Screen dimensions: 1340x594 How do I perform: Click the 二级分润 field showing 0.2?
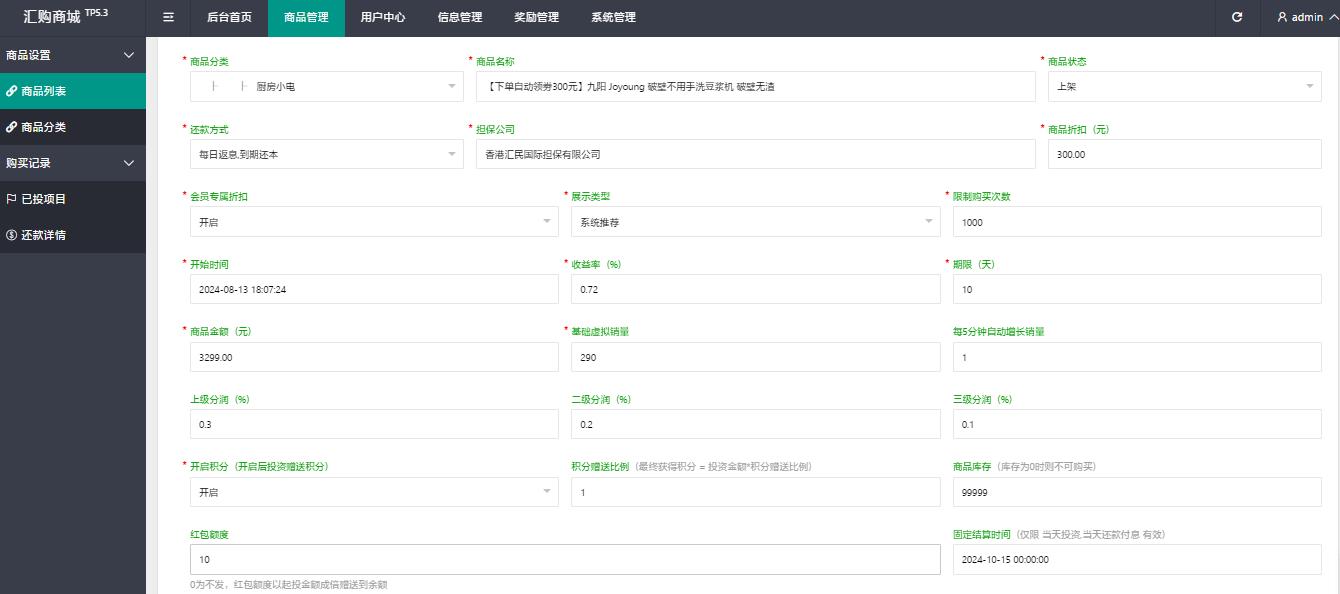coord(756,424)
